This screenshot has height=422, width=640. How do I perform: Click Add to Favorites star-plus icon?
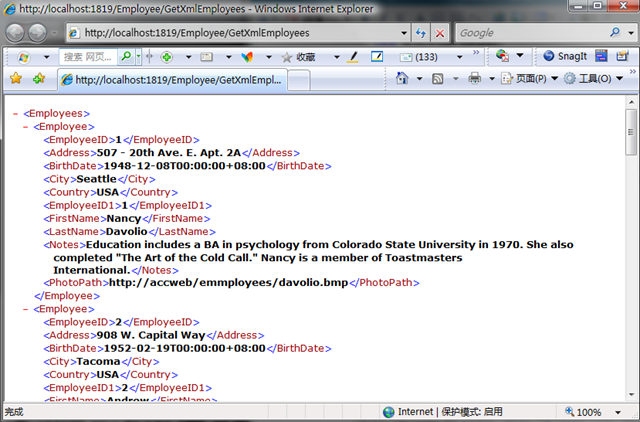coord(39,78)
